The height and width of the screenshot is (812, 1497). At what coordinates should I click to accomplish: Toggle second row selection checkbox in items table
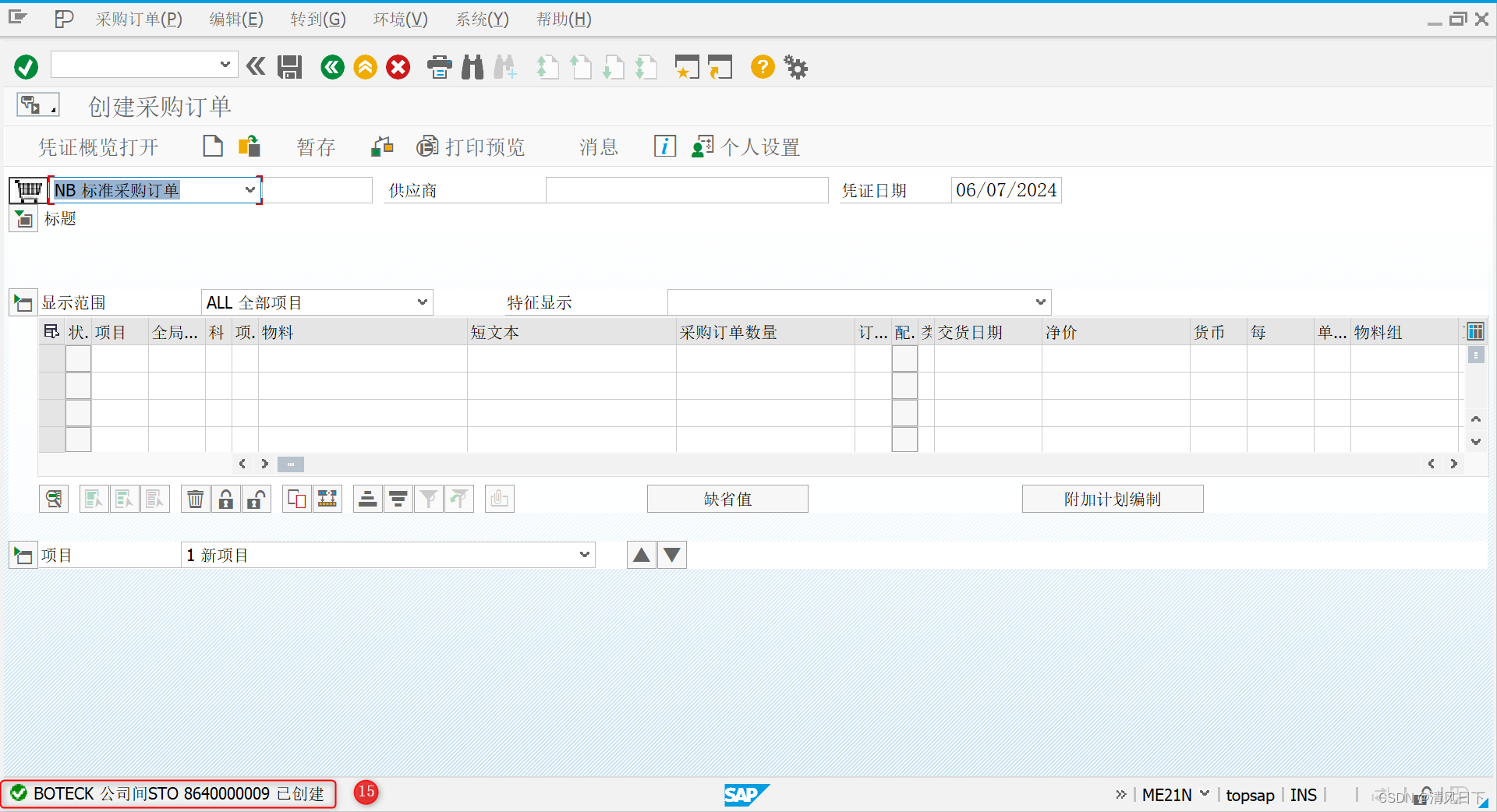coord(79,386)
